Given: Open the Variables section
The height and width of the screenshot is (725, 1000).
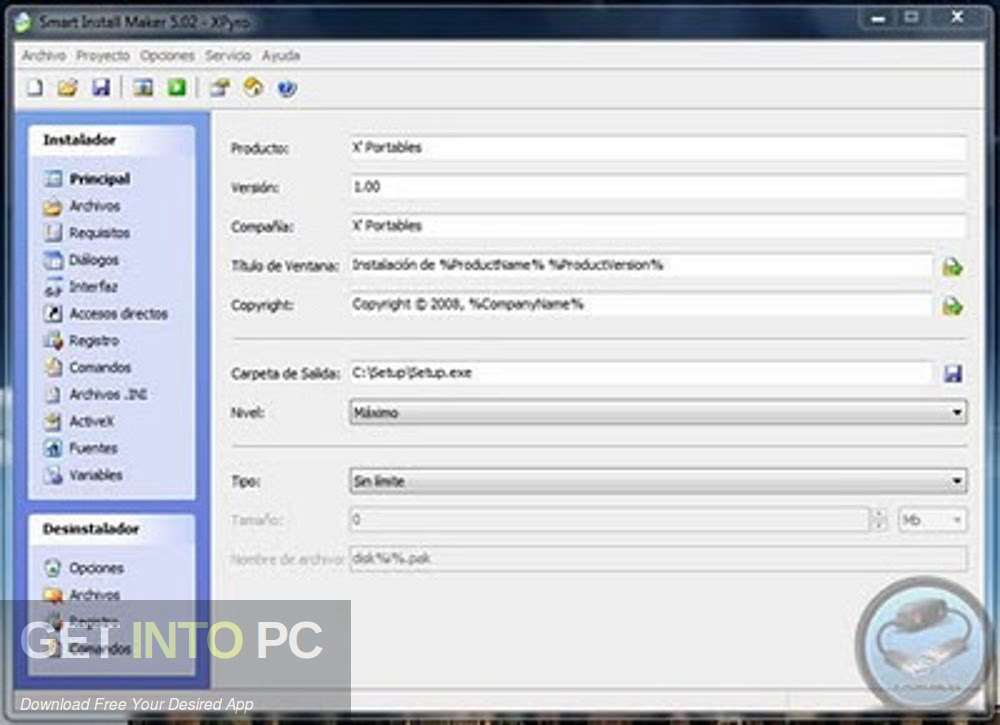Looking at the screenshot, I should tap(83, 475).
